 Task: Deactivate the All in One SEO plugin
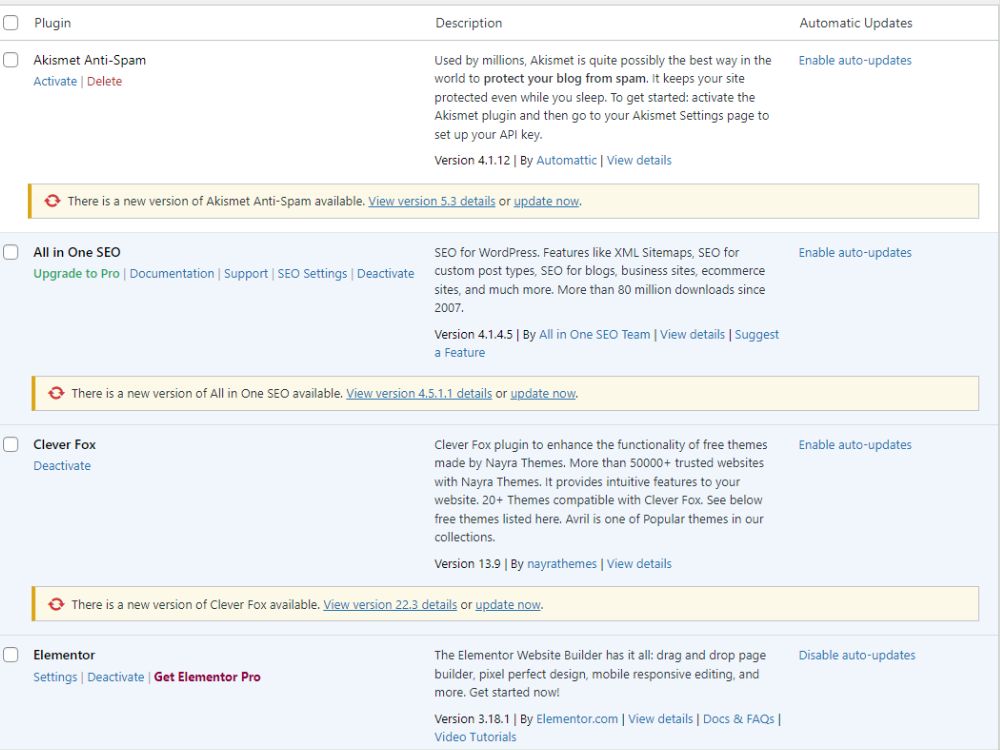click(386, 273)
